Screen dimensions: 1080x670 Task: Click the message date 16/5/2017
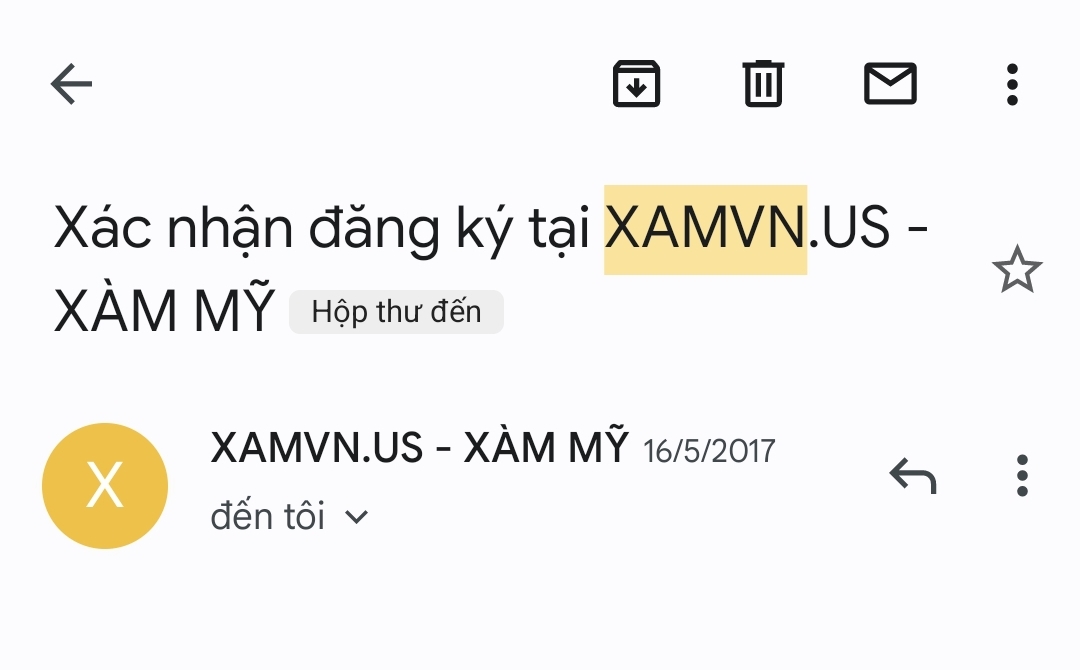[x=709, y=451]
